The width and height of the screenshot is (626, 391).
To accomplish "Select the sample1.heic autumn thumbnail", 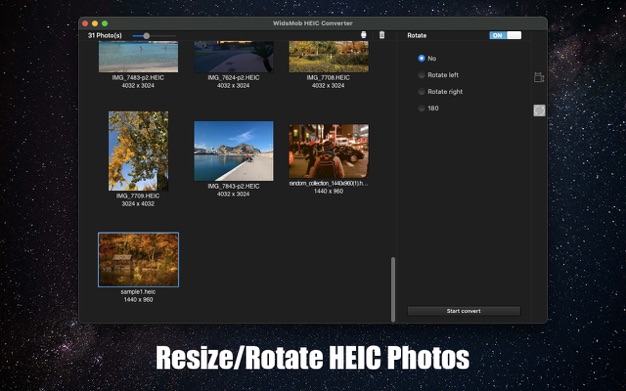I will 139,260.
